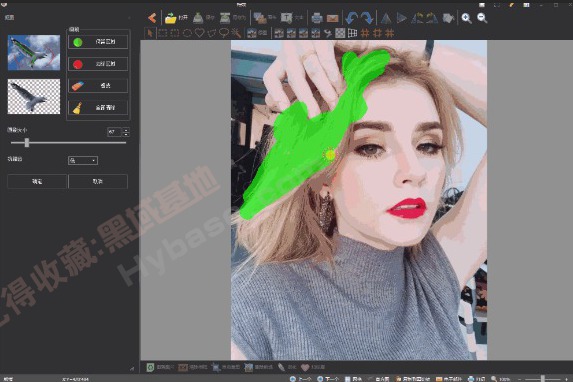Click the flip vertical triangle icon
The image size is (573, 382).
click(x=386, y=18)
